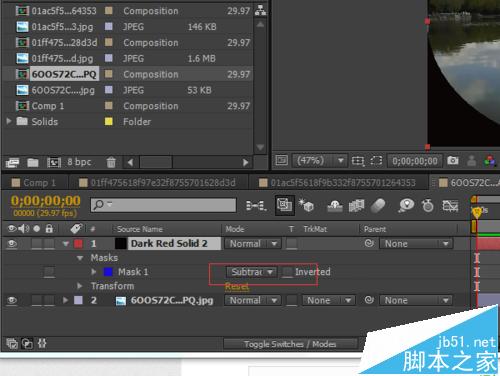
Task: Collapse the Dark Red Solid 2 layer
Action: click(66, 244)
